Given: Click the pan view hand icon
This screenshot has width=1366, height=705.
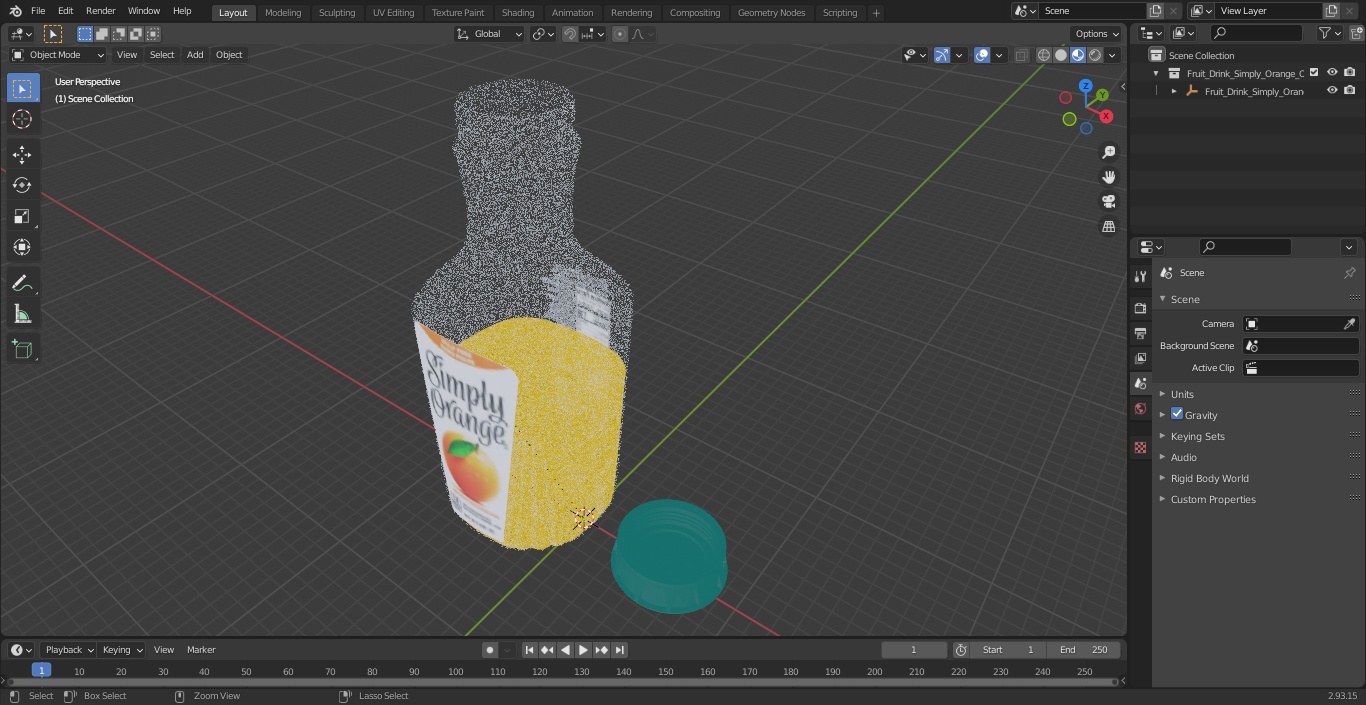Looking at the screenshot, I should 1108,177.
